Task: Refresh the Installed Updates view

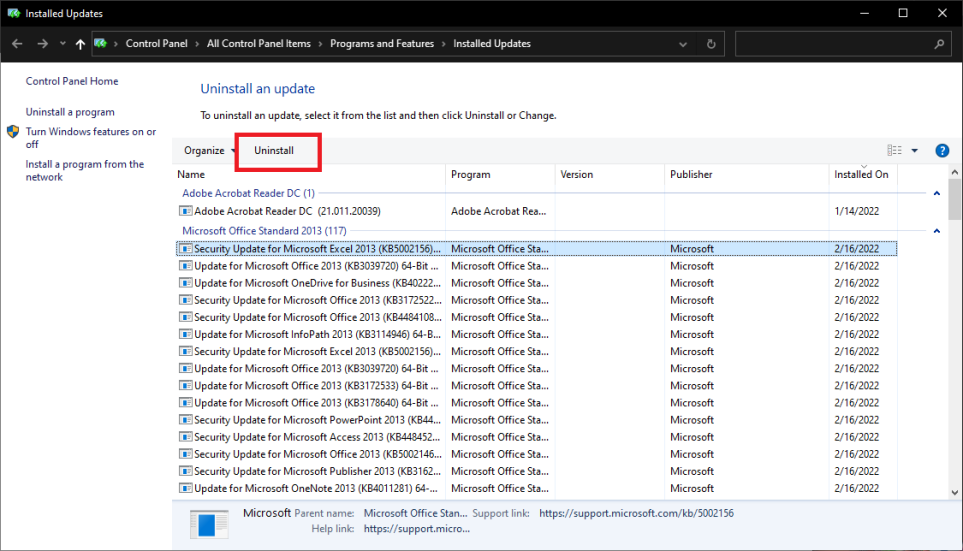Action: 711,44
